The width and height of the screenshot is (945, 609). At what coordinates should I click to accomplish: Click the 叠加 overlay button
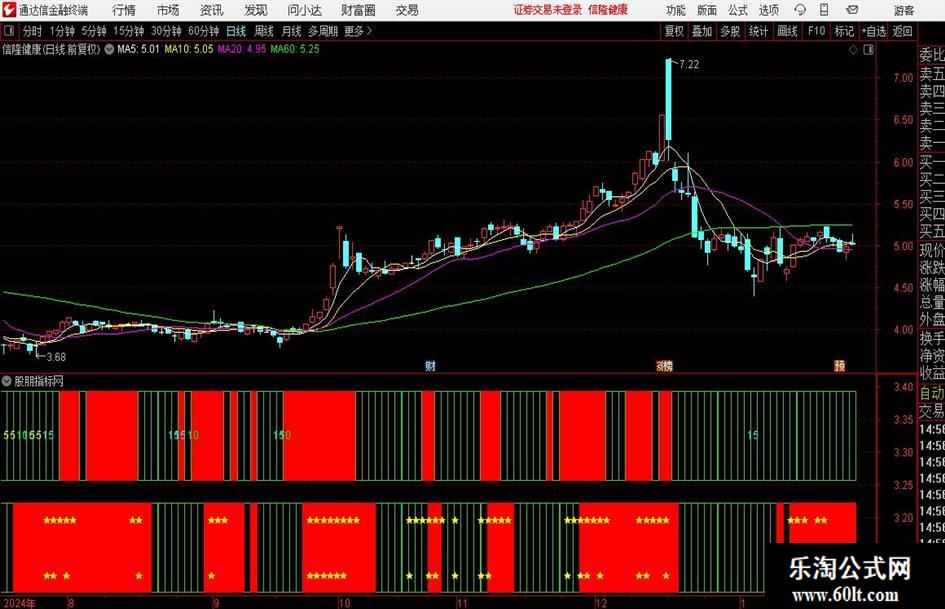click(702, 31)
